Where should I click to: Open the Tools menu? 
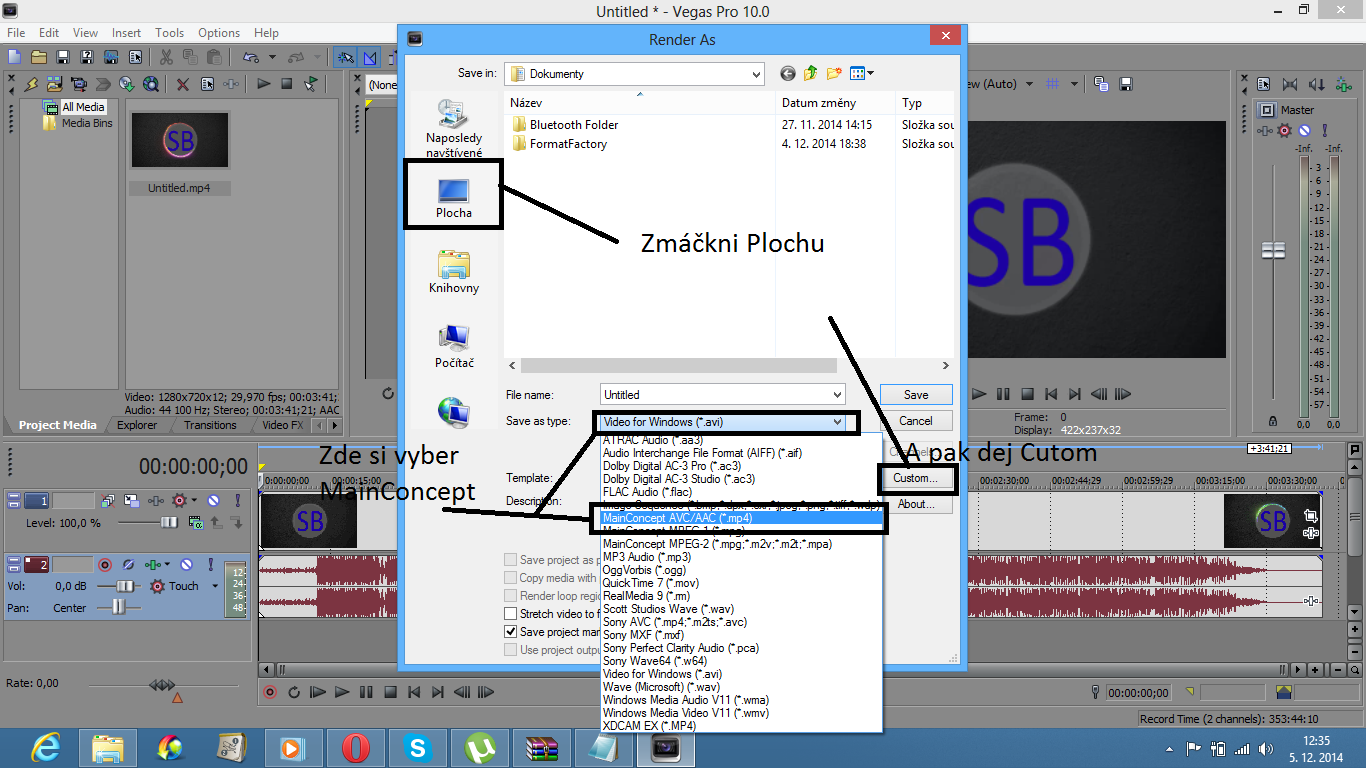coord(170,33)
